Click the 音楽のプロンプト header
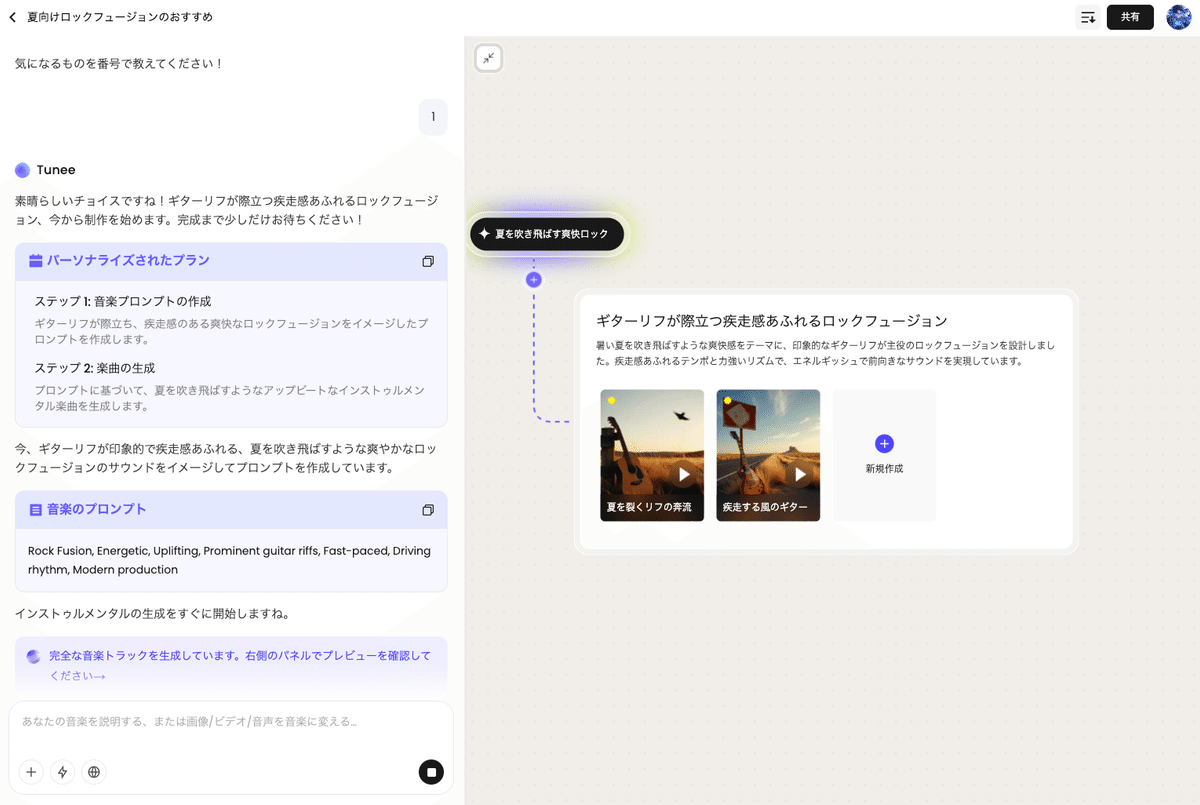 [x=96, y=510]
